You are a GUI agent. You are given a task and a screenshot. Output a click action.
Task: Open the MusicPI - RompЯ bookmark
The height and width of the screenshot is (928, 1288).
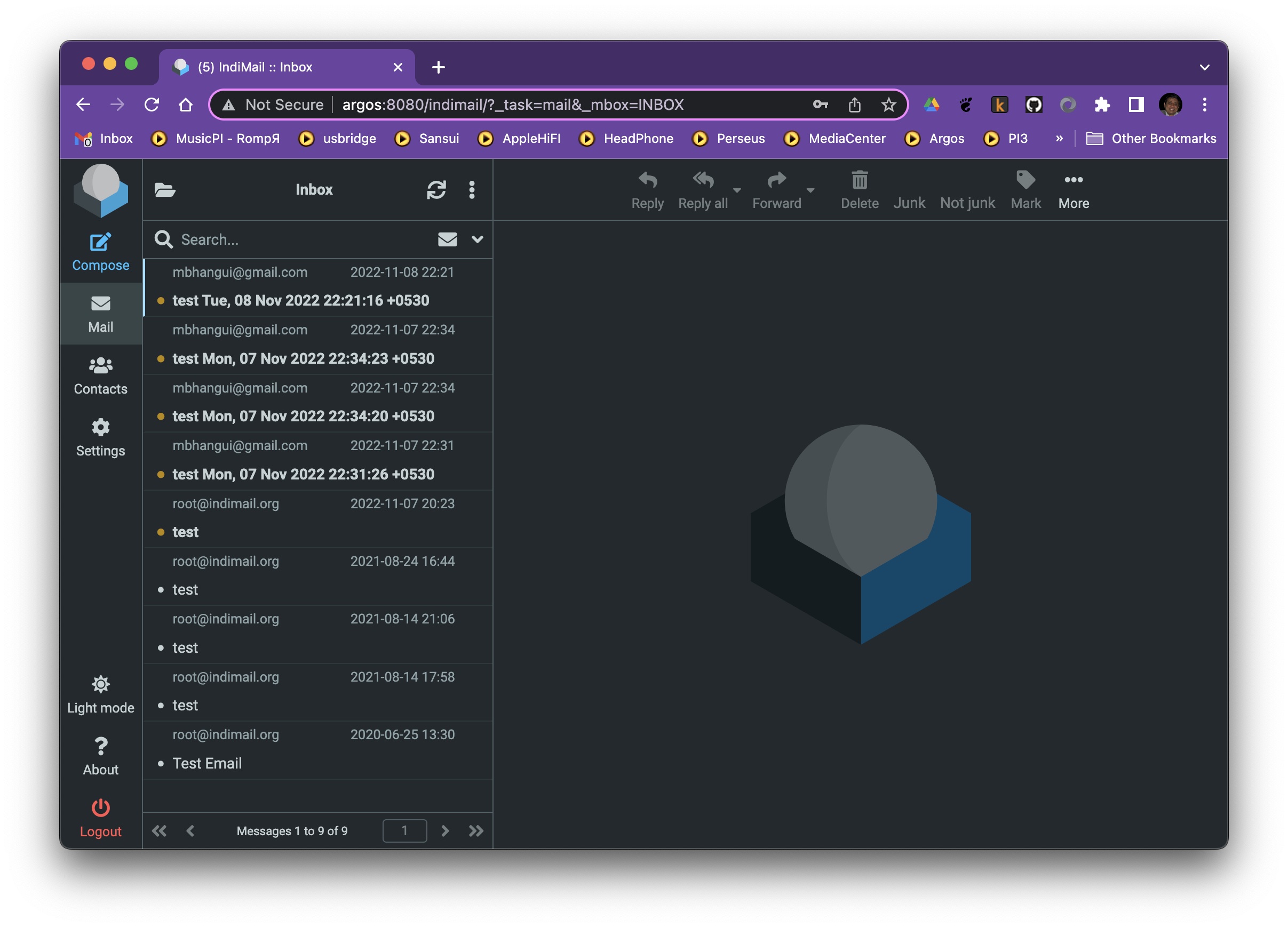(x=215, y=139)
